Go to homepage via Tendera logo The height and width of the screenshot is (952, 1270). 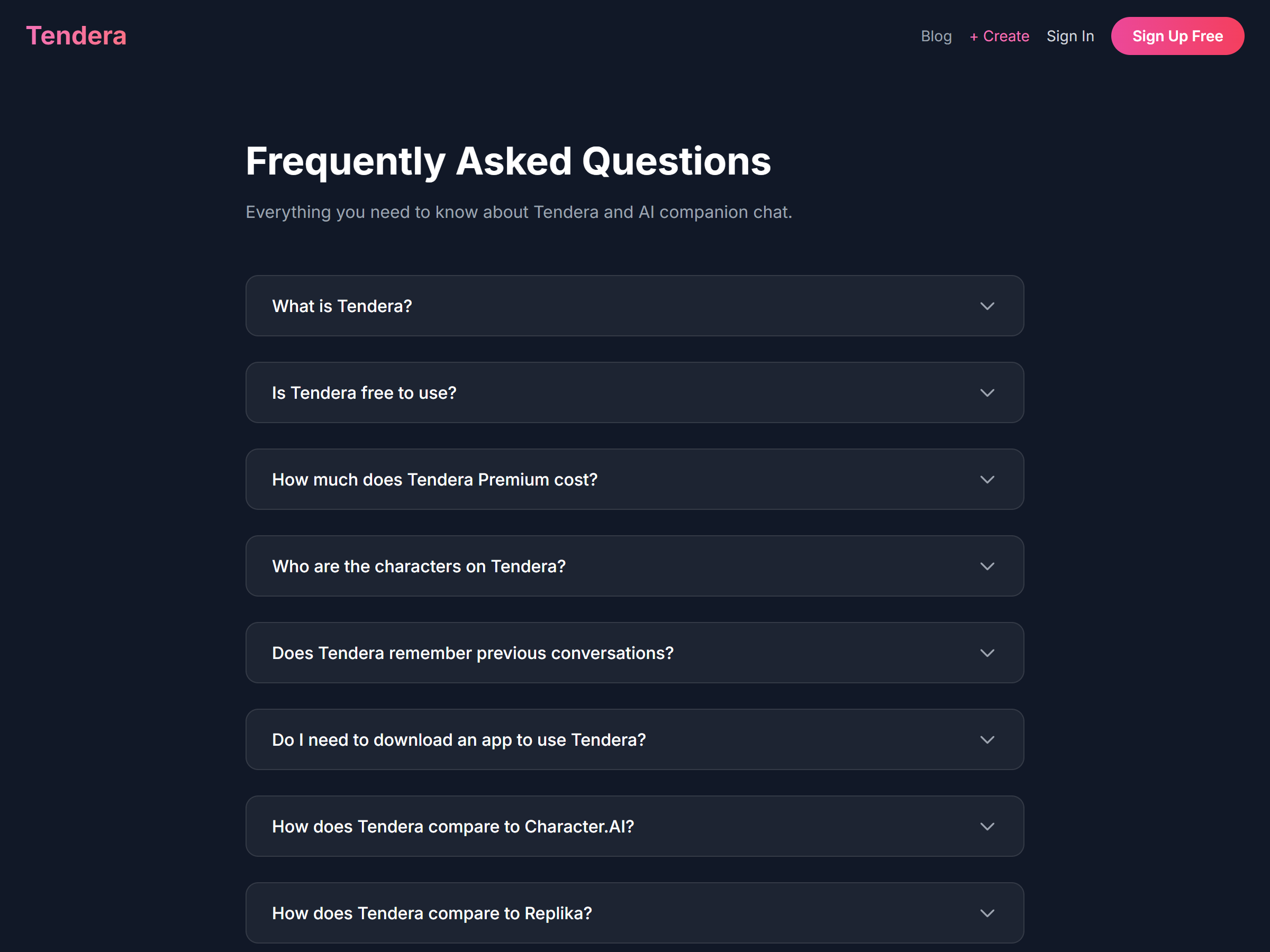coord(76,35)
